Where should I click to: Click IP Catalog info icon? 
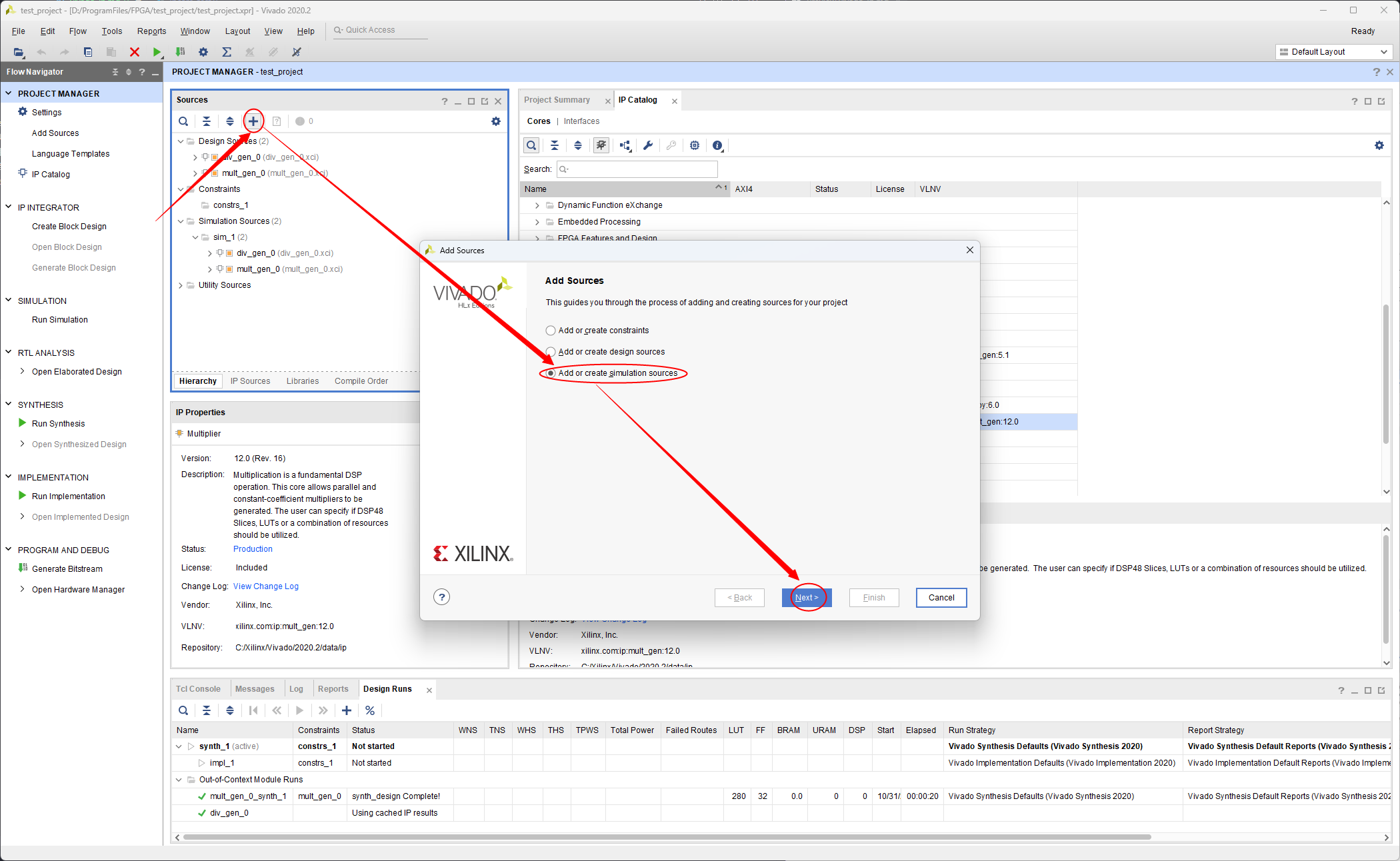point(717,145)
